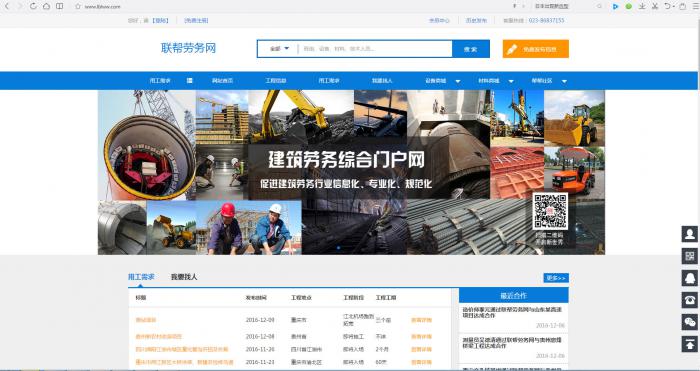
Task: Expand the 帮帮社区 navigation dropdown arrow
Action: 564,81
